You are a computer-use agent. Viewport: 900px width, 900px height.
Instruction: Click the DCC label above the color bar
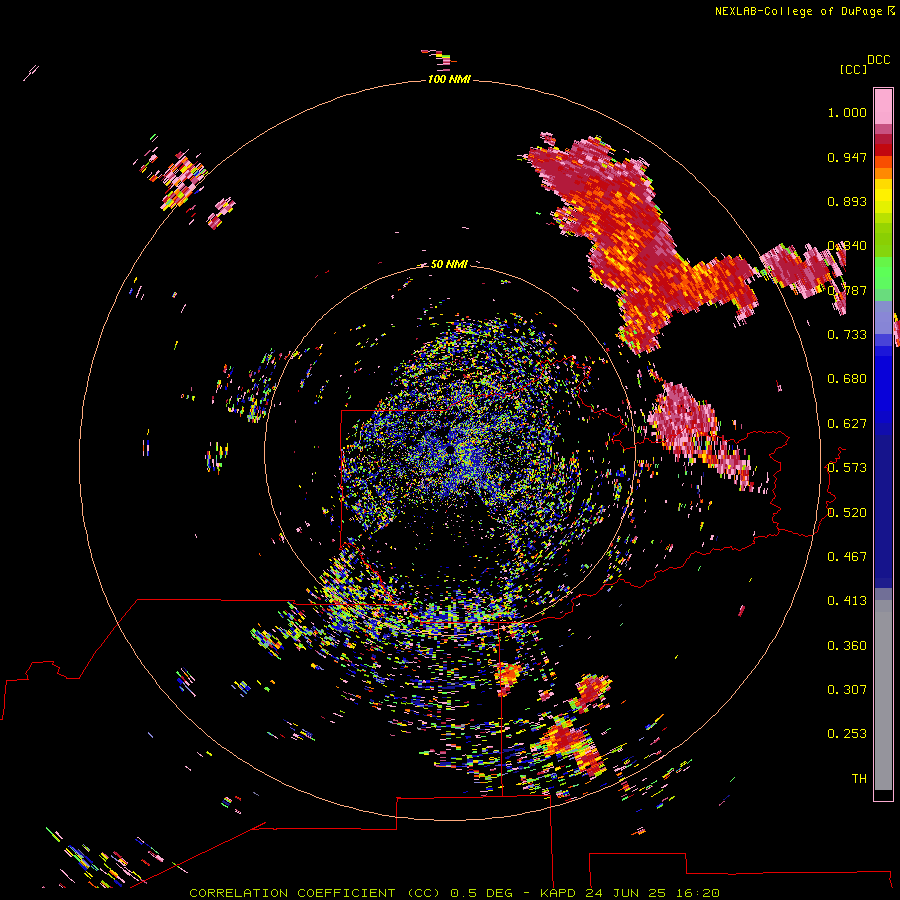point(879,60)
